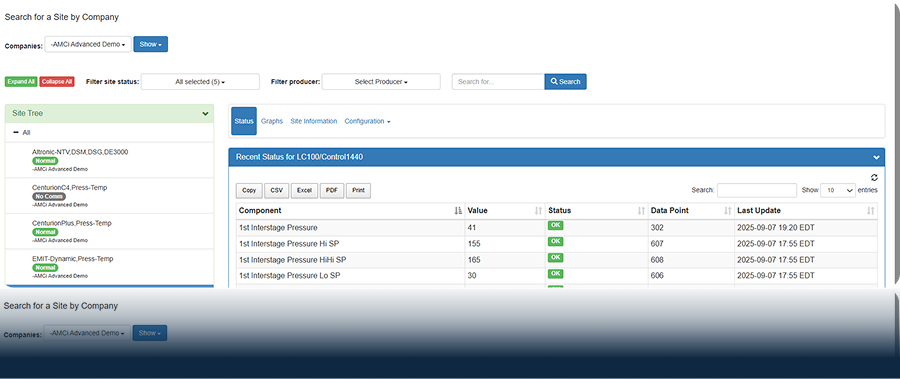900x379 pixels.
Task: Click the Search button with magnifier
Action: click(x=565, y=82)
